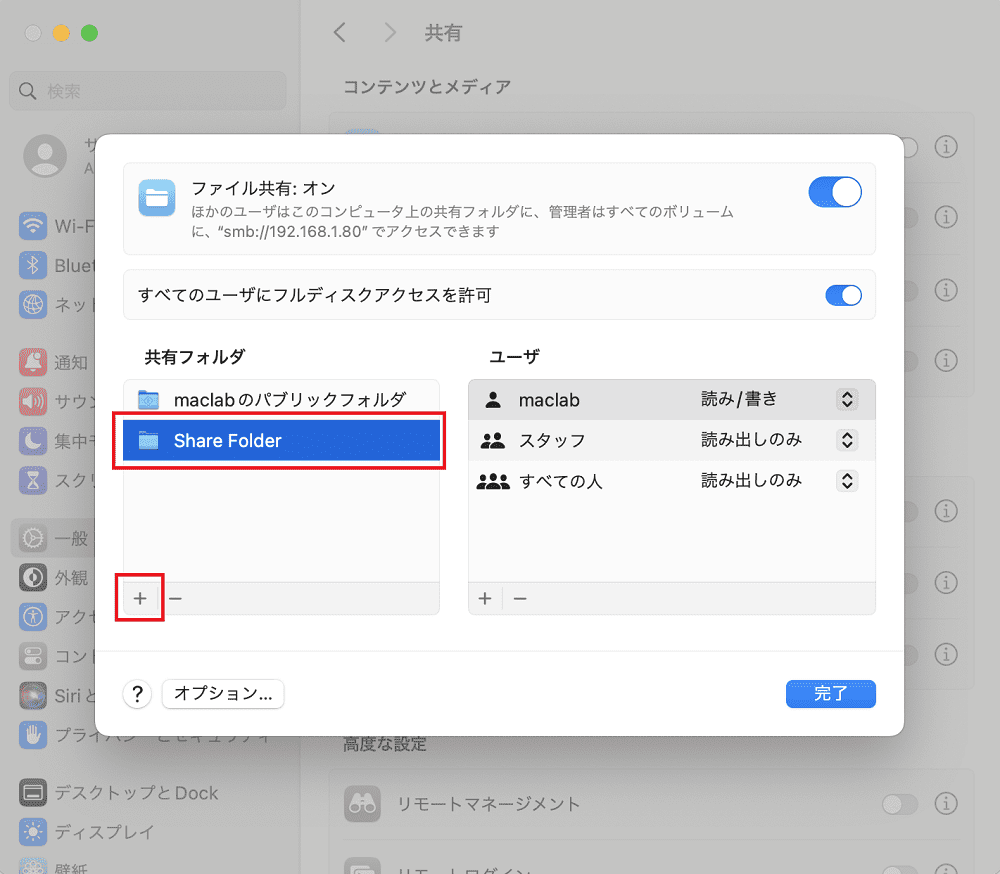The image size is (1000, 874).
Task: Open デスクトップとDock in sidebar
Action: (x=119, y=793)
